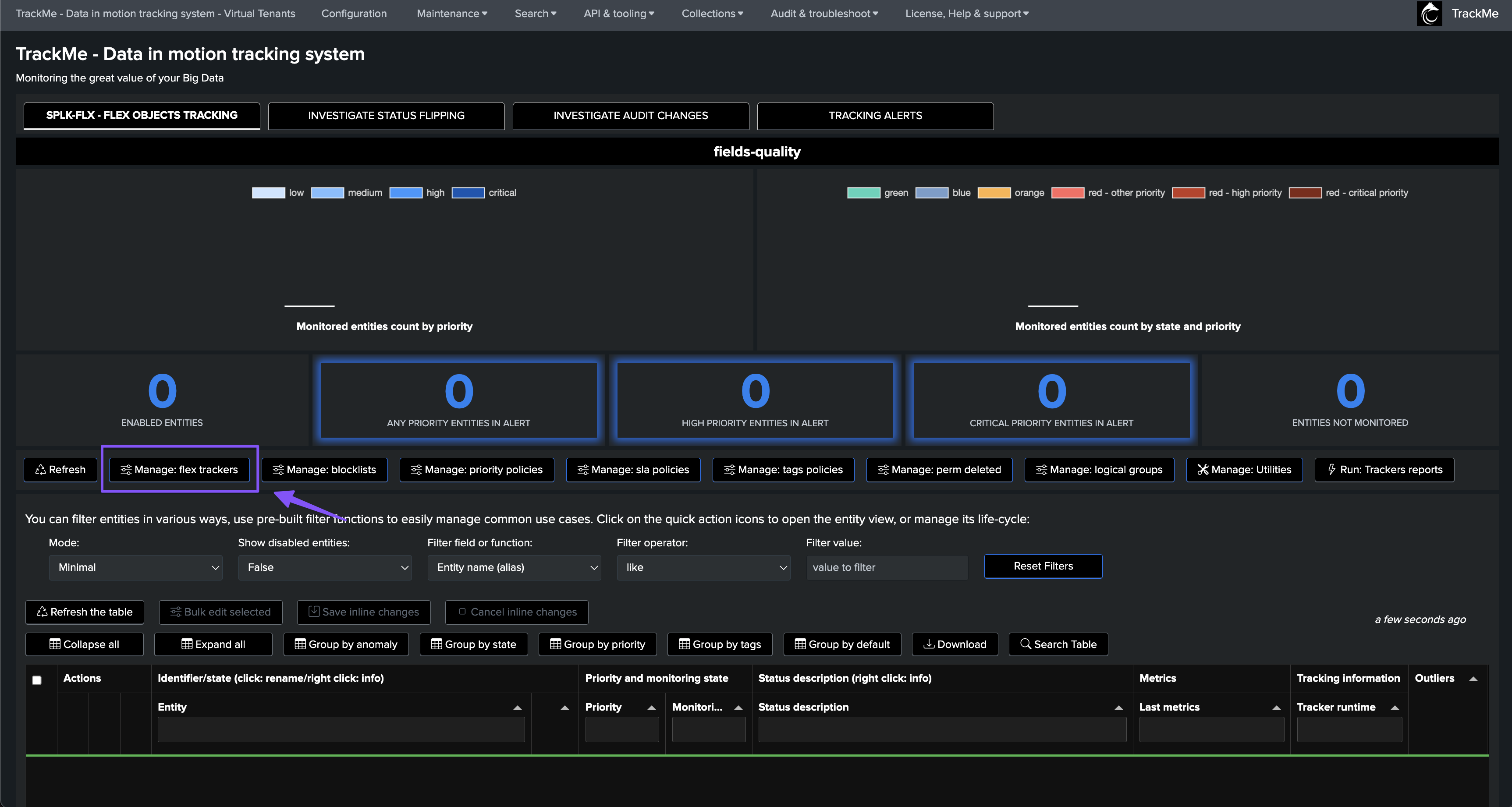Download the table data
This screenshot has height=807, width=1512.
[955, 644]
